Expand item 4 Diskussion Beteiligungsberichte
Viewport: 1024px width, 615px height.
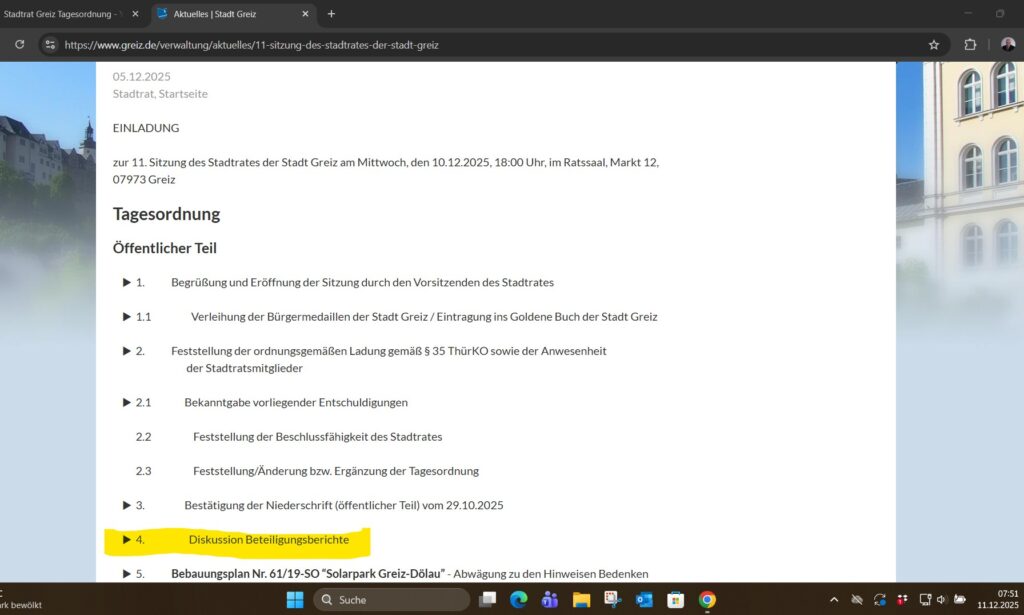[127, 540]
